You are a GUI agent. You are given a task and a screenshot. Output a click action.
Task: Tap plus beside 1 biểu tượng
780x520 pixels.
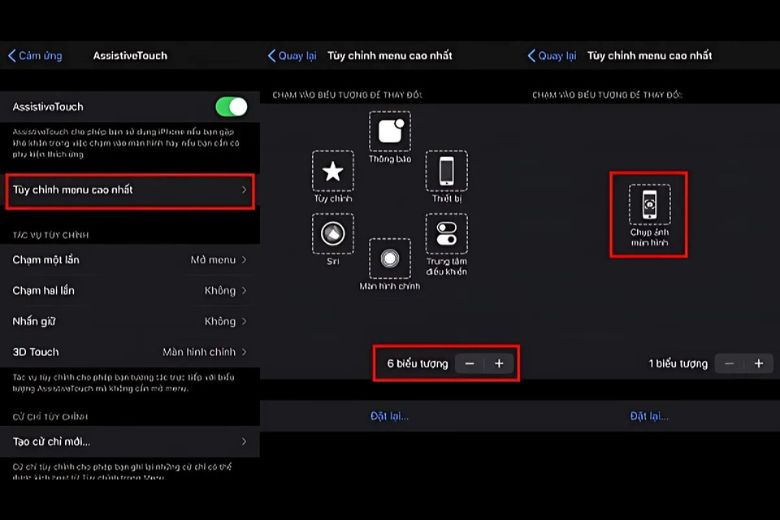(759, 364)
